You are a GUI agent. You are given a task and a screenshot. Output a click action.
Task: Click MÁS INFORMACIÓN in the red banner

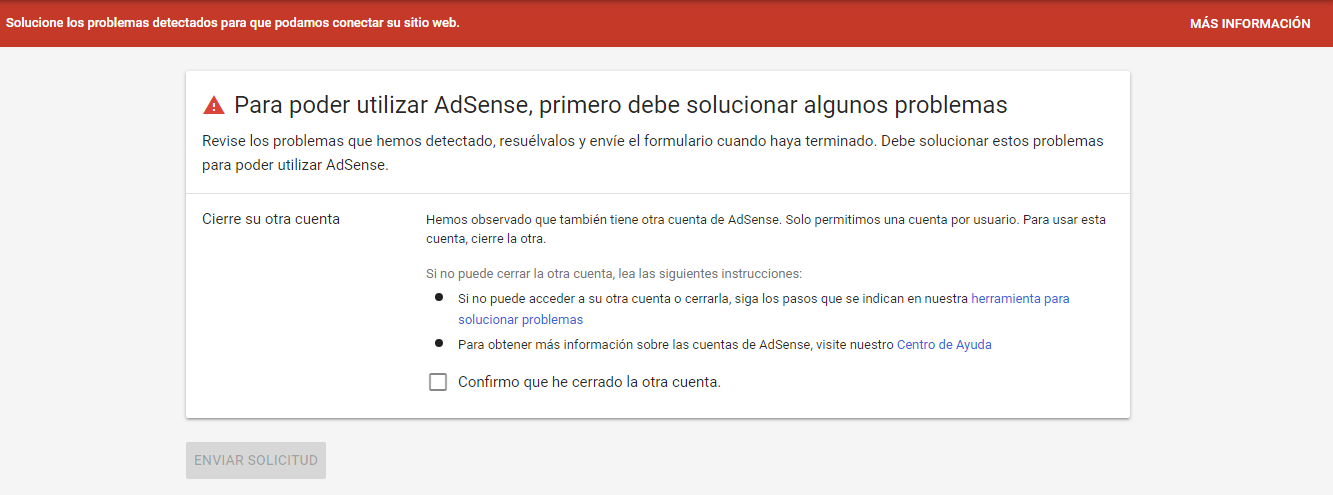pyautogui.click(x=1250, y=24)
